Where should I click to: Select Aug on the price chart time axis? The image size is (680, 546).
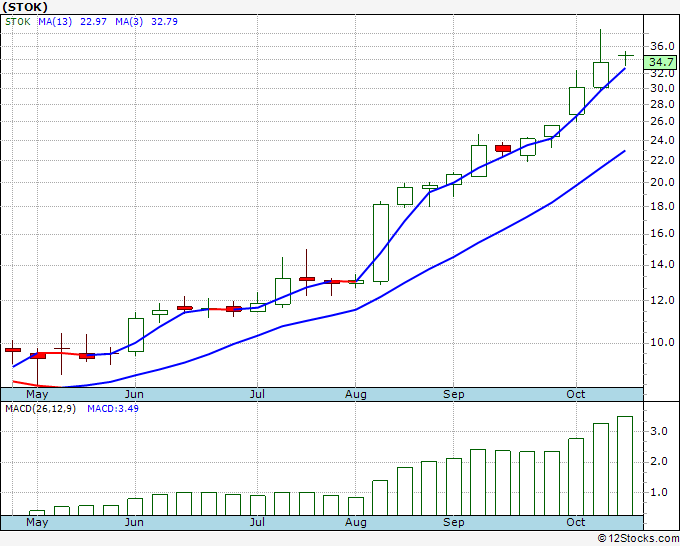(x=354, y=394)
